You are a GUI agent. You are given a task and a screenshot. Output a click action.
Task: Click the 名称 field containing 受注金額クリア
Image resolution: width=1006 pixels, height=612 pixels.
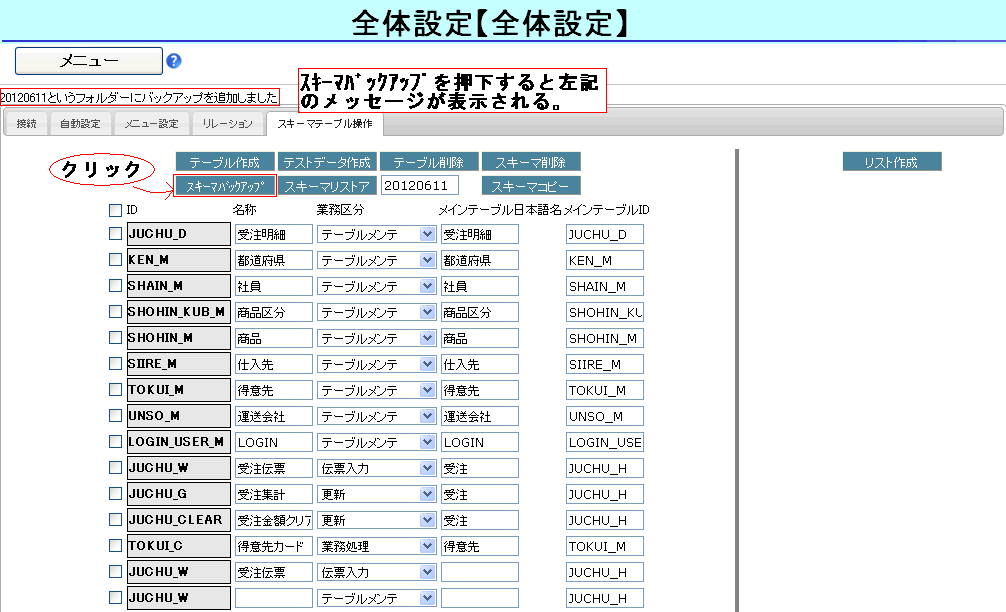pyautogui.click(x=274, y=520)
